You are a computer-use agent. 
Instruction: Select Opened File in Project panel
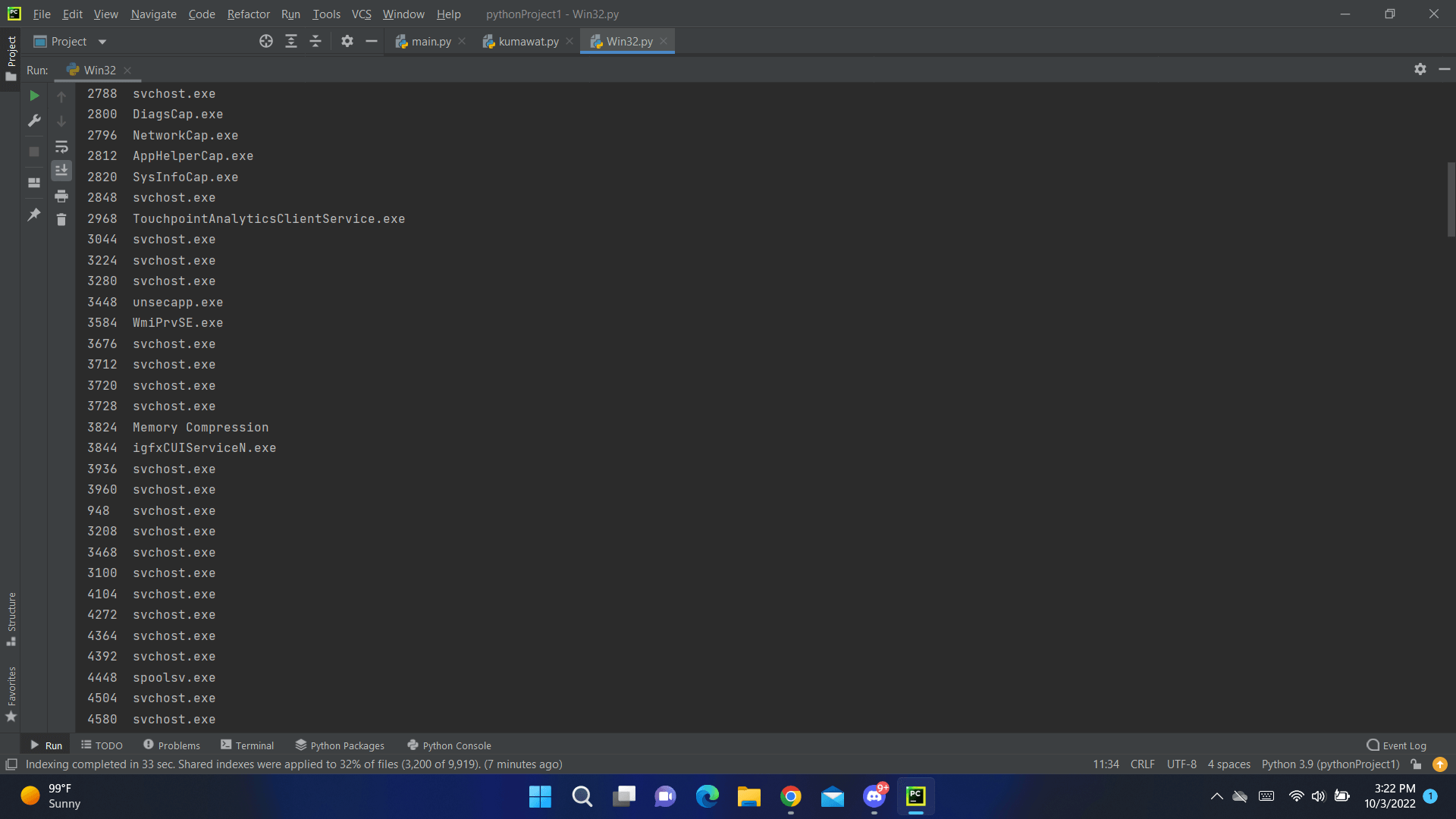point(266,41)
